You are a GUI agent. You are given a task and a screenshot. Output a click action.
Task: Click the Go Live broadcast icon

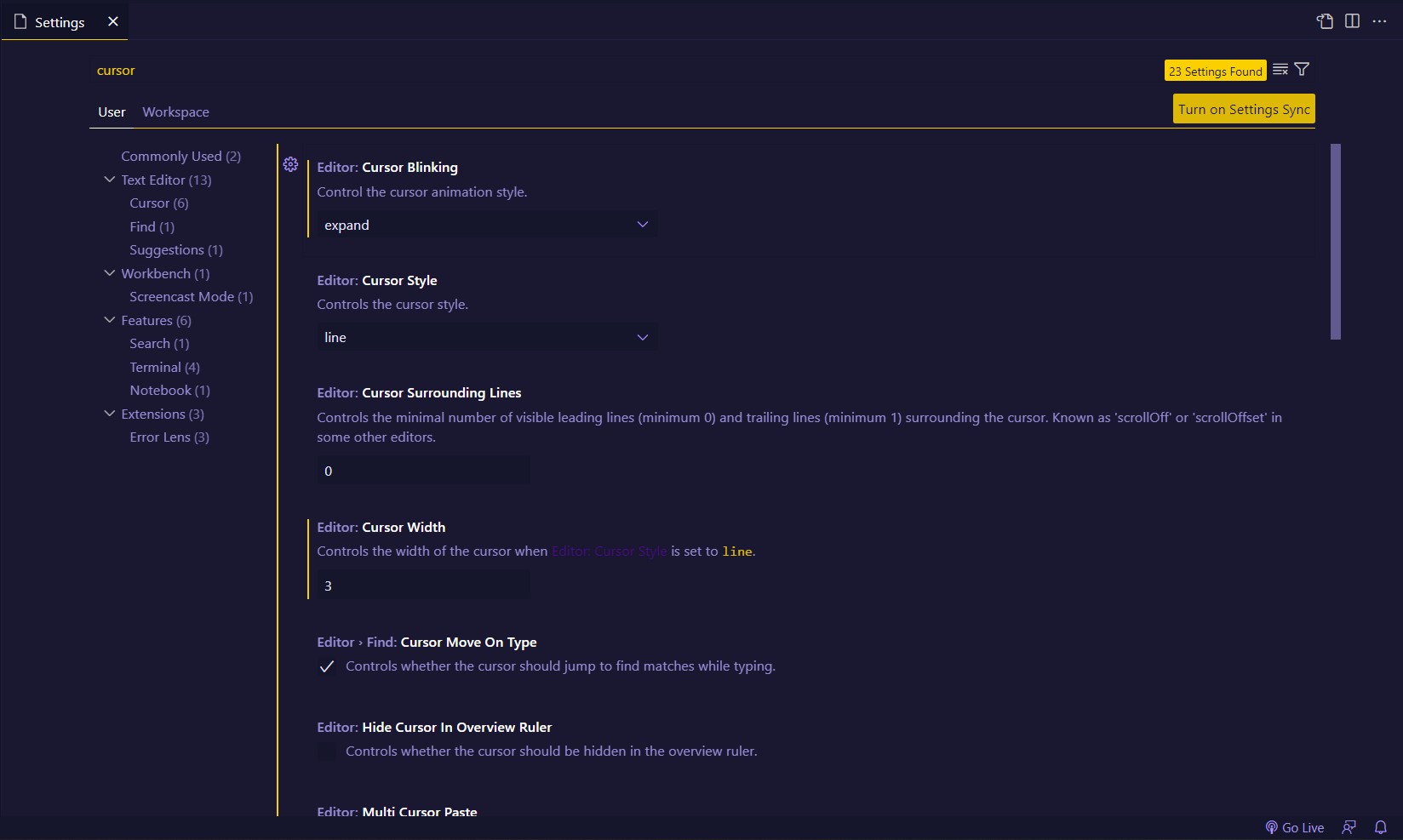[1271, 827]
